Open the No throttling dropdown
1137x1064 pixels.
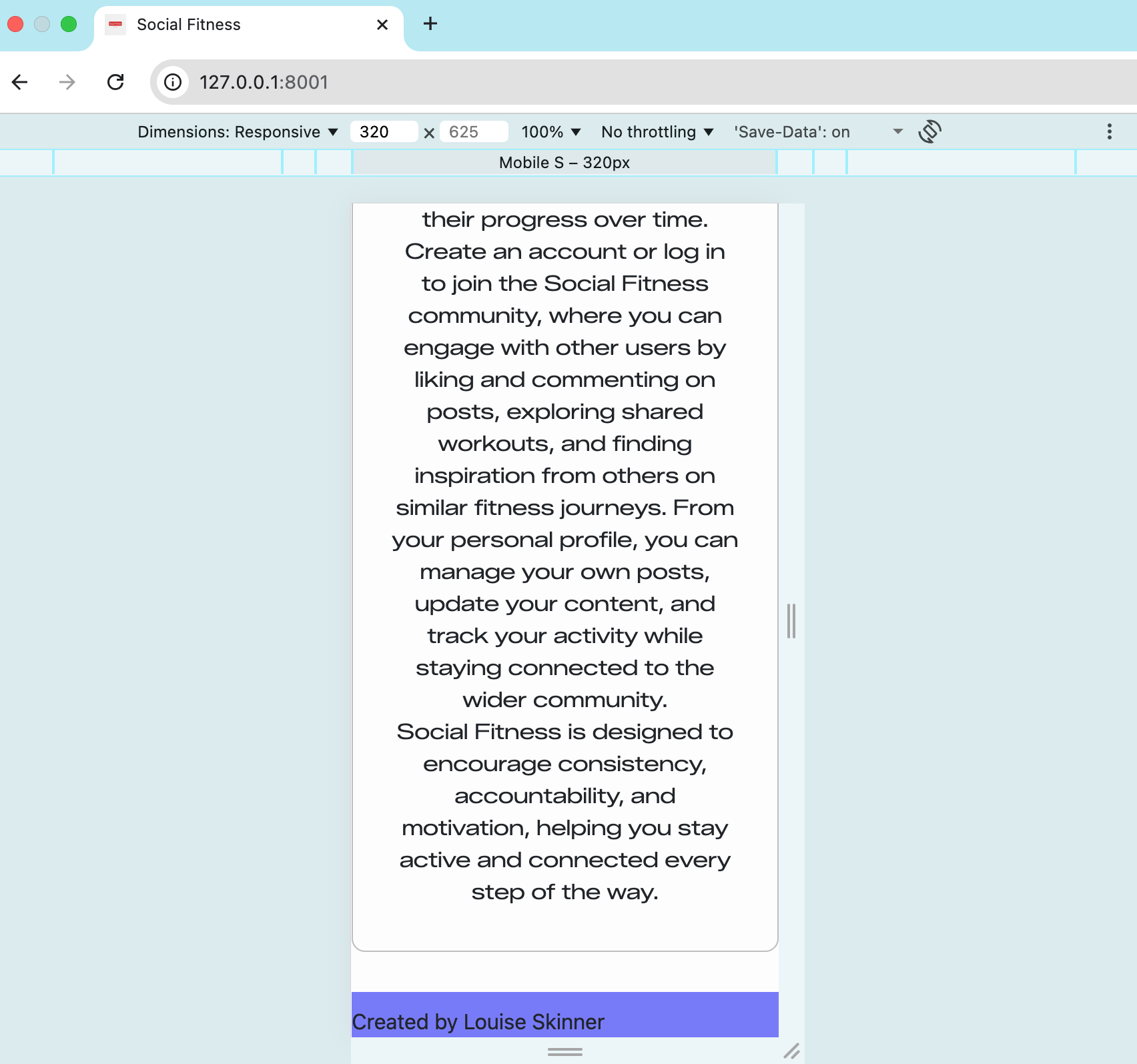[657, 131]
